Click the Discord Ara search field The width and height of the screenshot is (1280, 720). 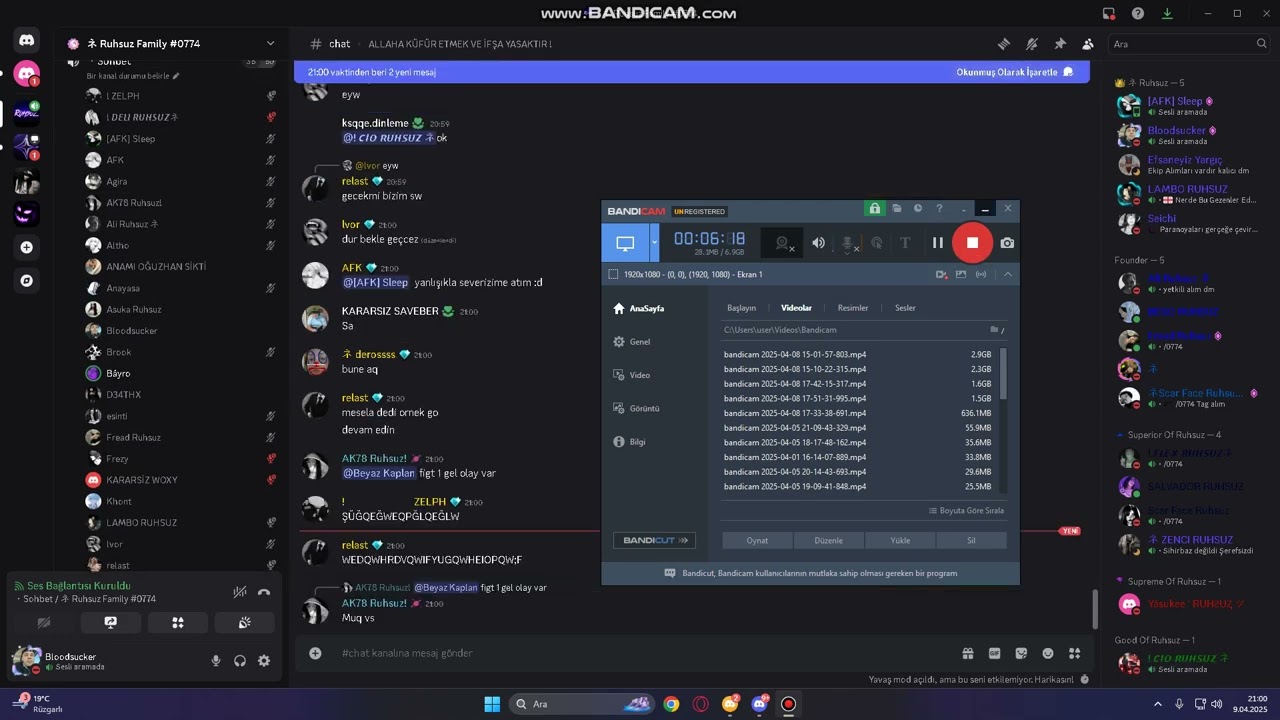pos(1189,44)
